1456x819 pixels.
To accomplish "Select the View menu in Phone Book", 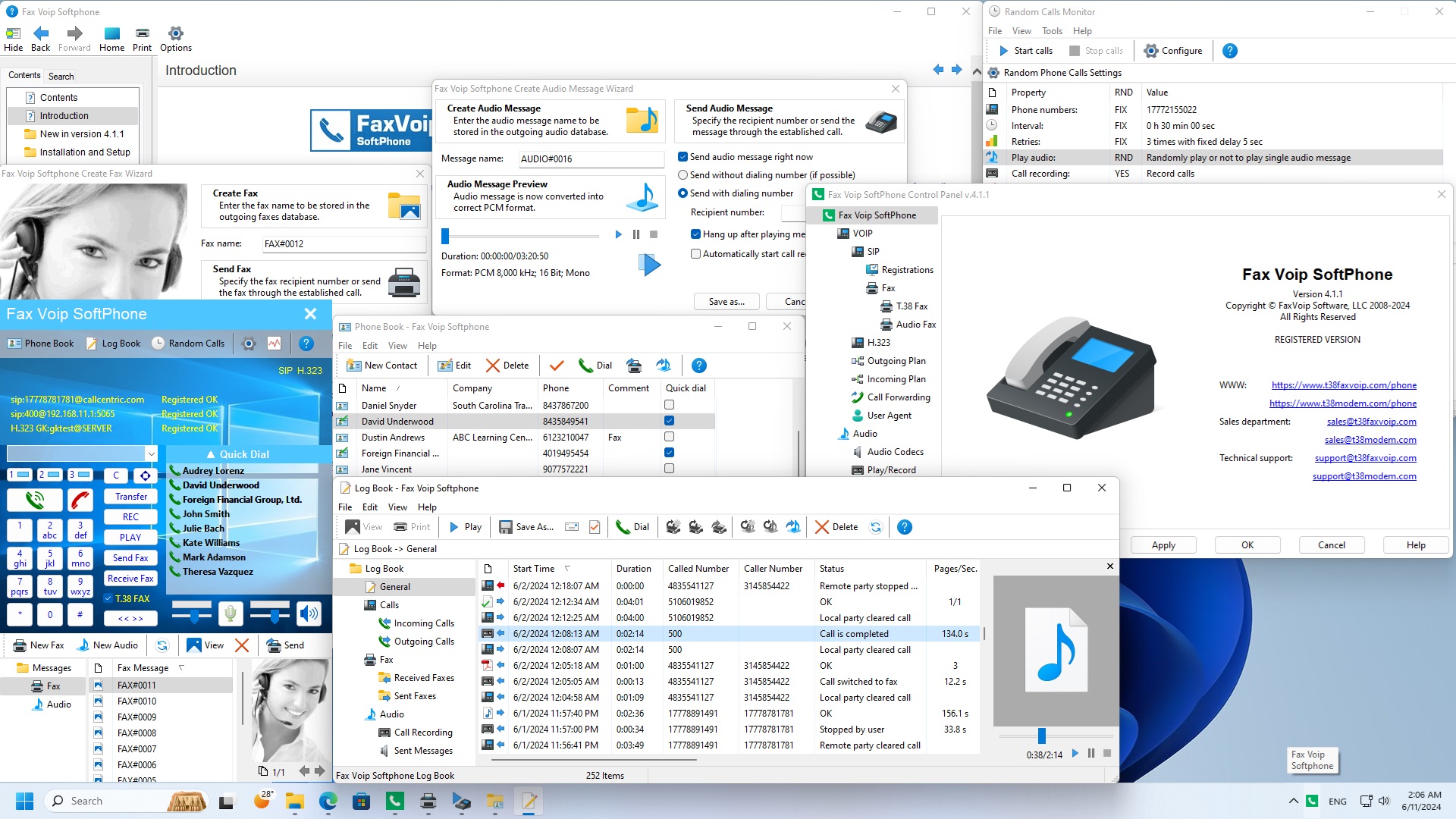I will (396, 345).
